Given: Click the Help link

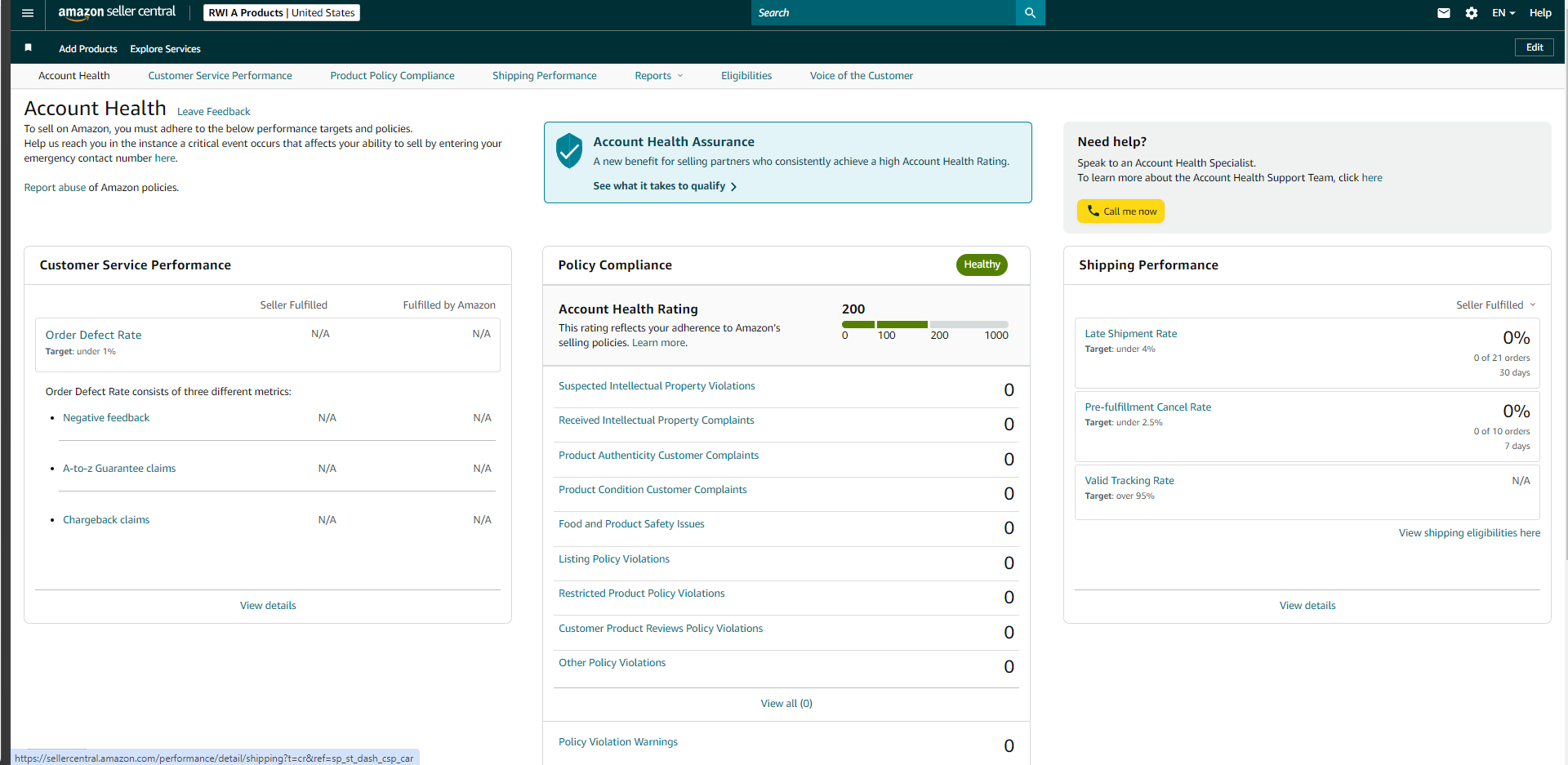Looking at the screenshot, I should tap(1540, 13).
